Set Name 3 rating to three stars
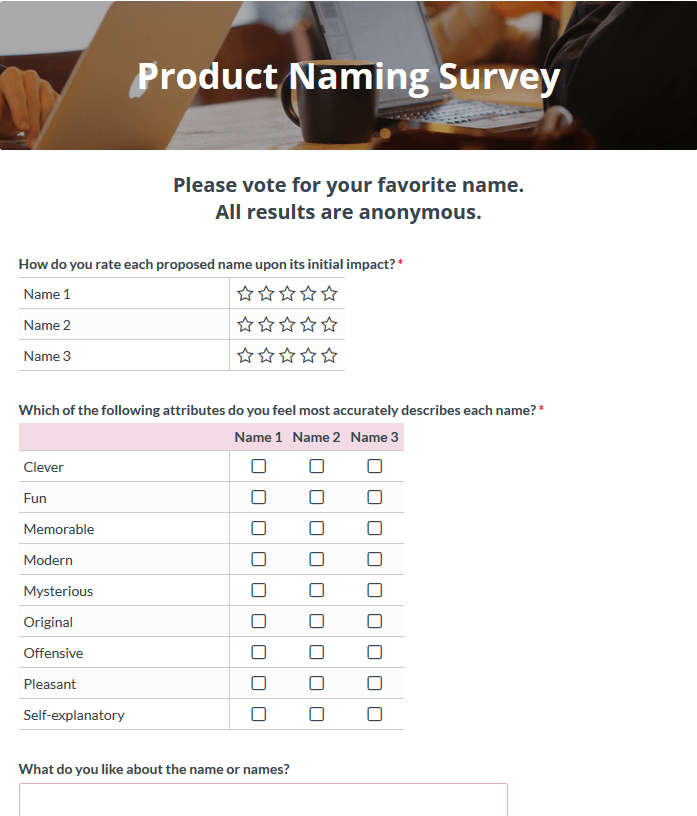Screen dimensions: 697x816 [x=287, y=356]
